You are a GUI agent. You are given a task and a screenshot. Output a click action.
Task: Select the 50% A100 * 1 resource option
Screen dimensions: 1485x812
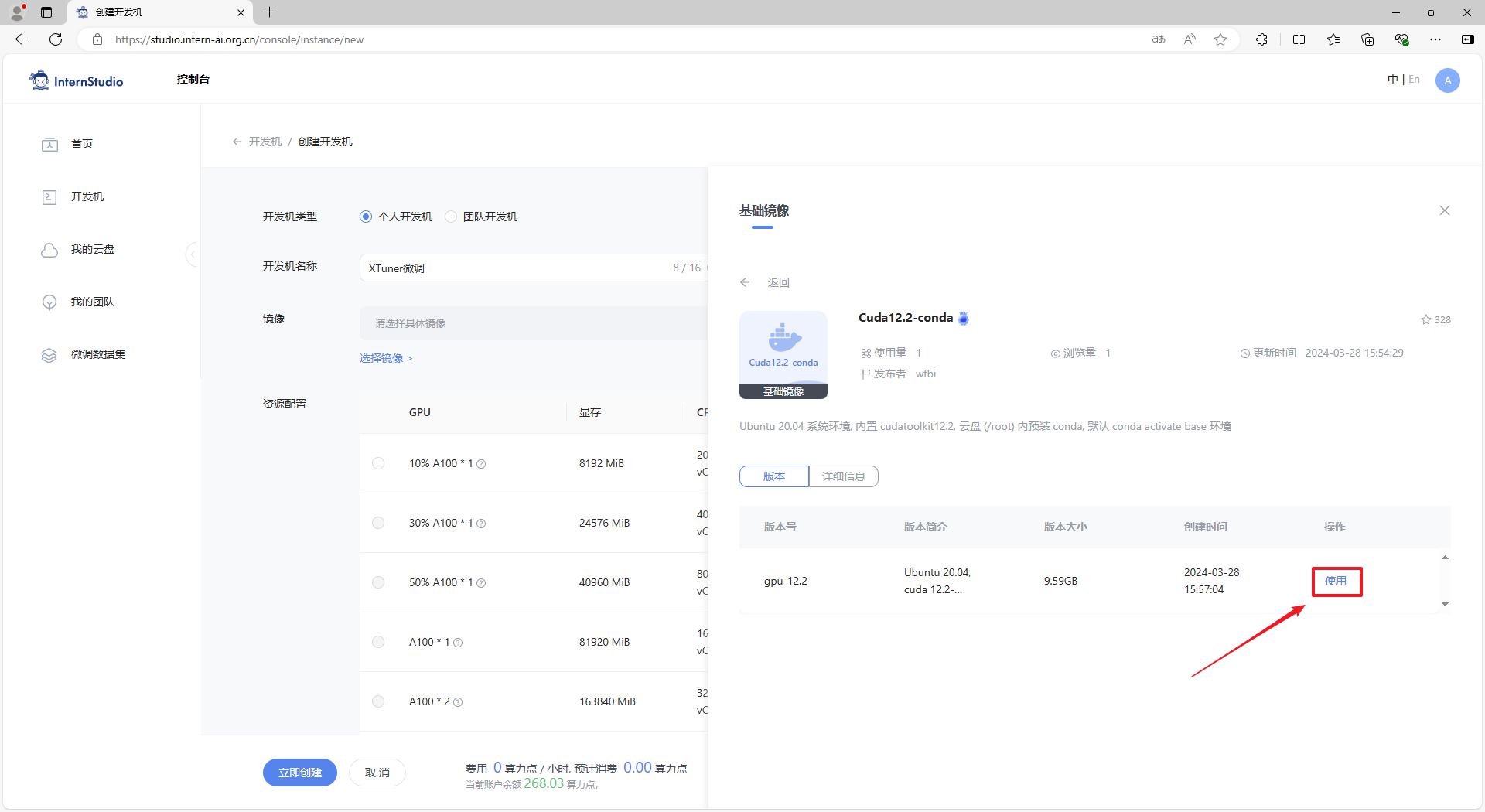(x=378, y=582)
